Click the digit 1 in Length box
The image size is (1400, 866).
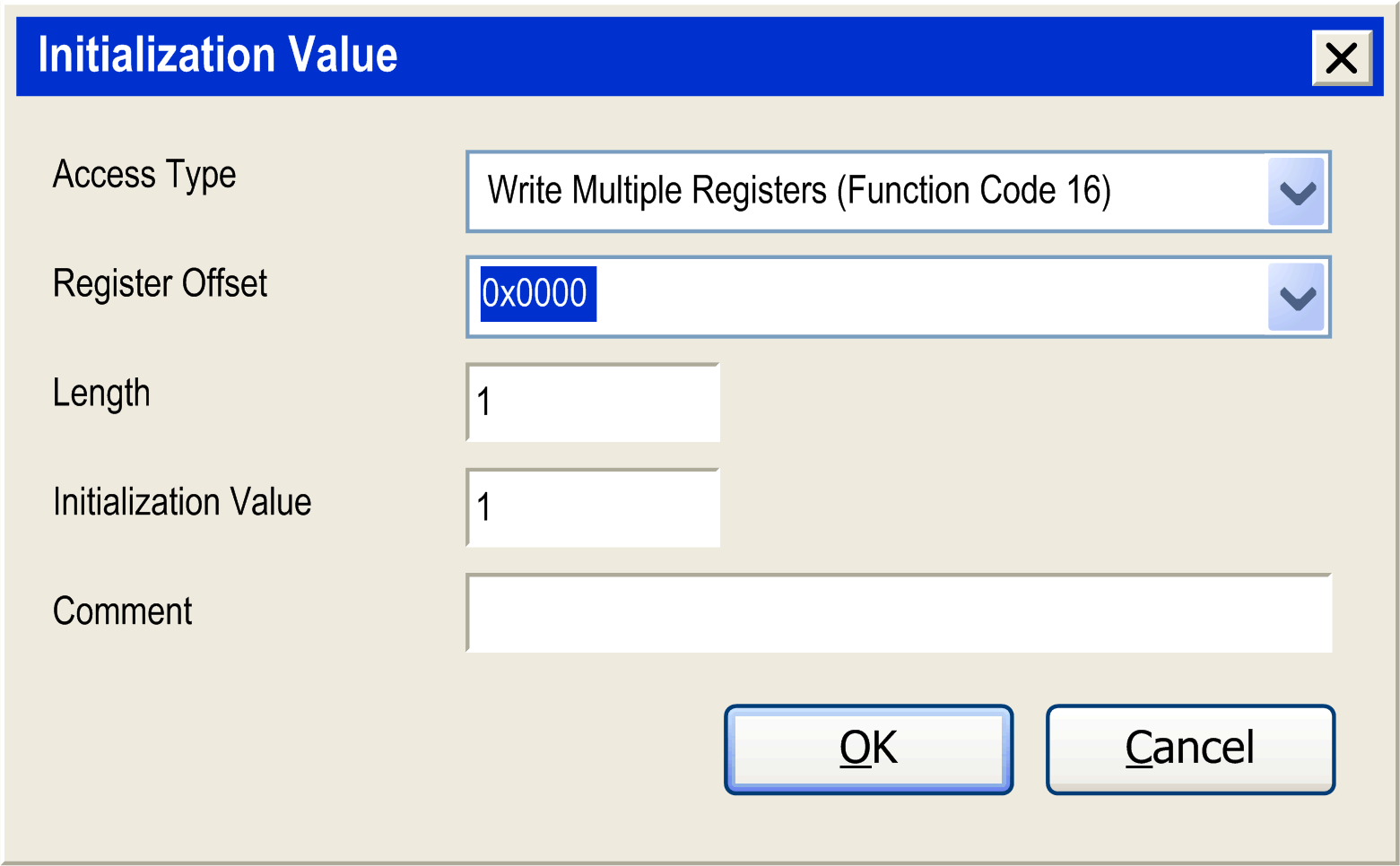[483, 402]
